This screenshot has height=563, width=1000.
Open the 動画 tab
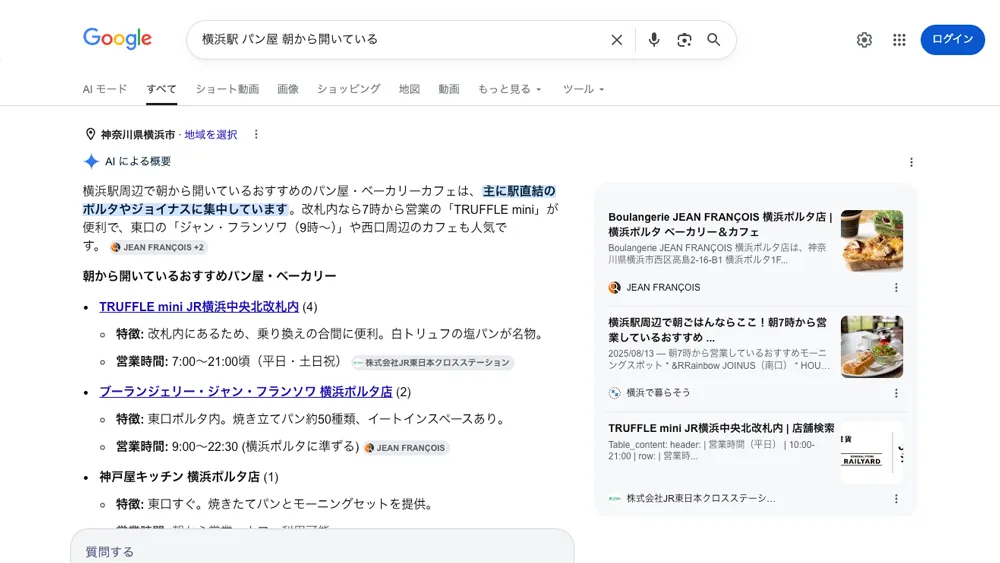pos(449,89)
